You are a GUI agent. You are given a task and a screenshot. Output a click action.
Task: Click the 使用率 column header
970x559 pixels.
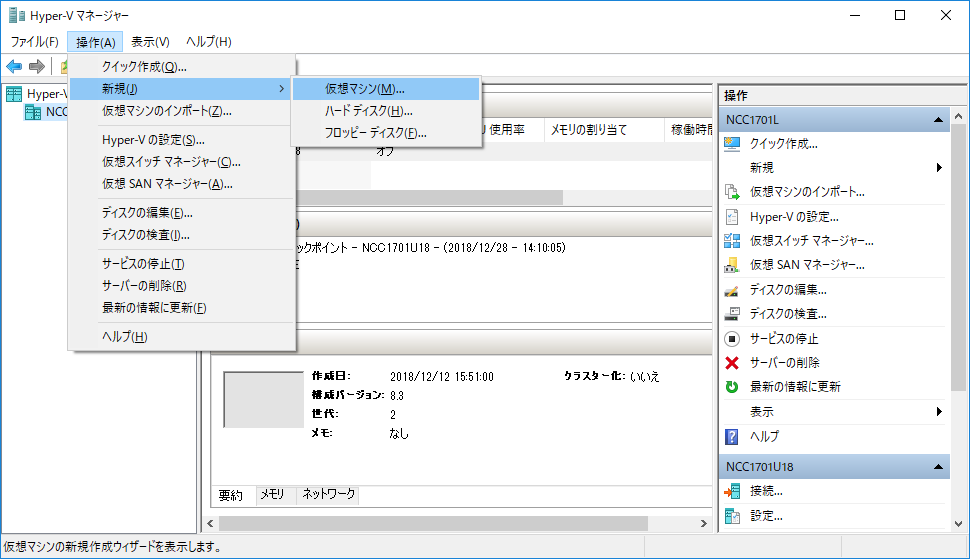[507, 130]
